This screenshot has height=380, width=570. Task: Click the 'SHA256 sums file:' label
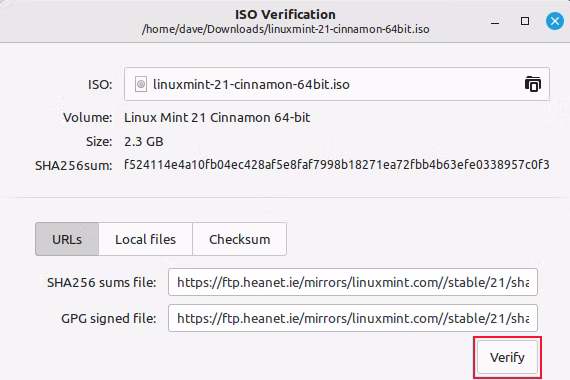tap(101, 283)
